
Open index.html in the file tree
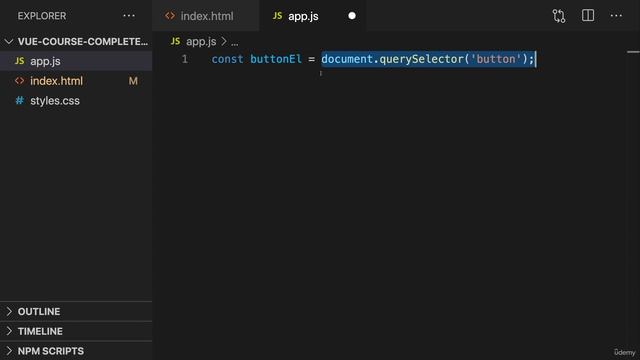click(x=76, y=81)
